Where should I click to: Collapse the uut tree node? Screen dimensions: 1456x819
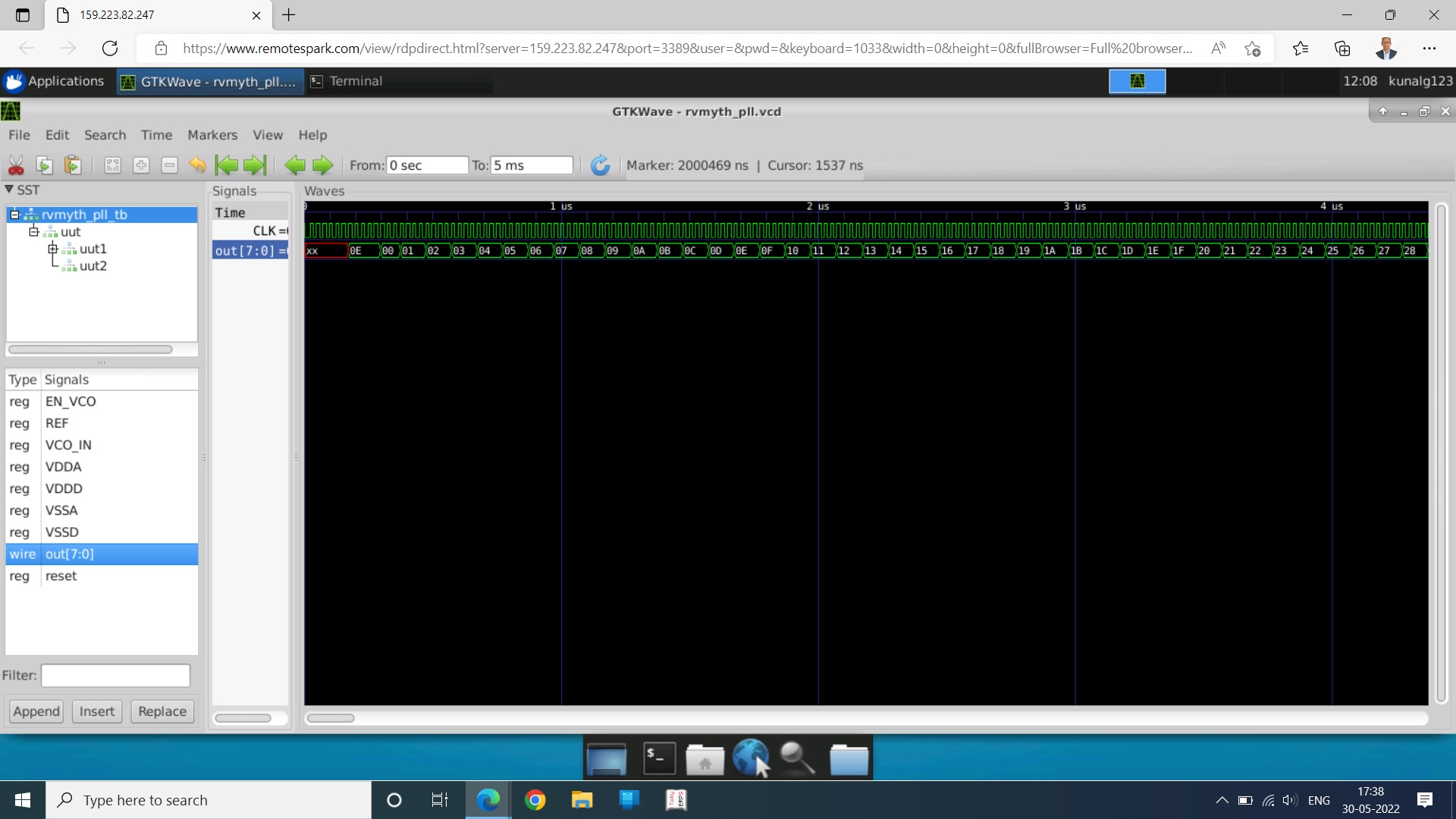click(x=33, y=231)
